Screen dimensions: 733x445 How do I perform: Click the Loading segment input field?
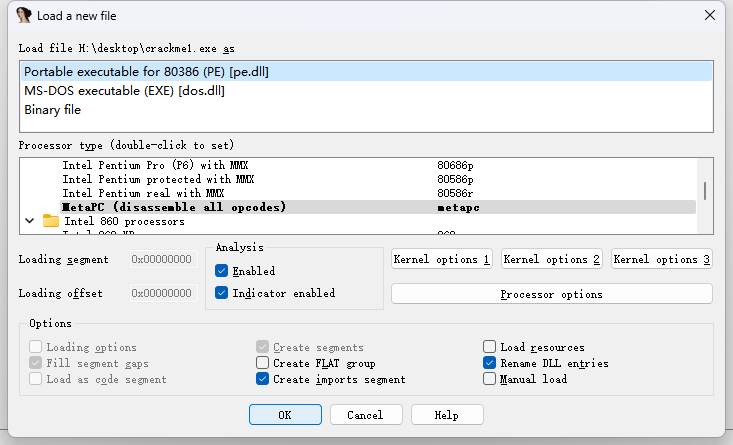[x=164, y=259]
